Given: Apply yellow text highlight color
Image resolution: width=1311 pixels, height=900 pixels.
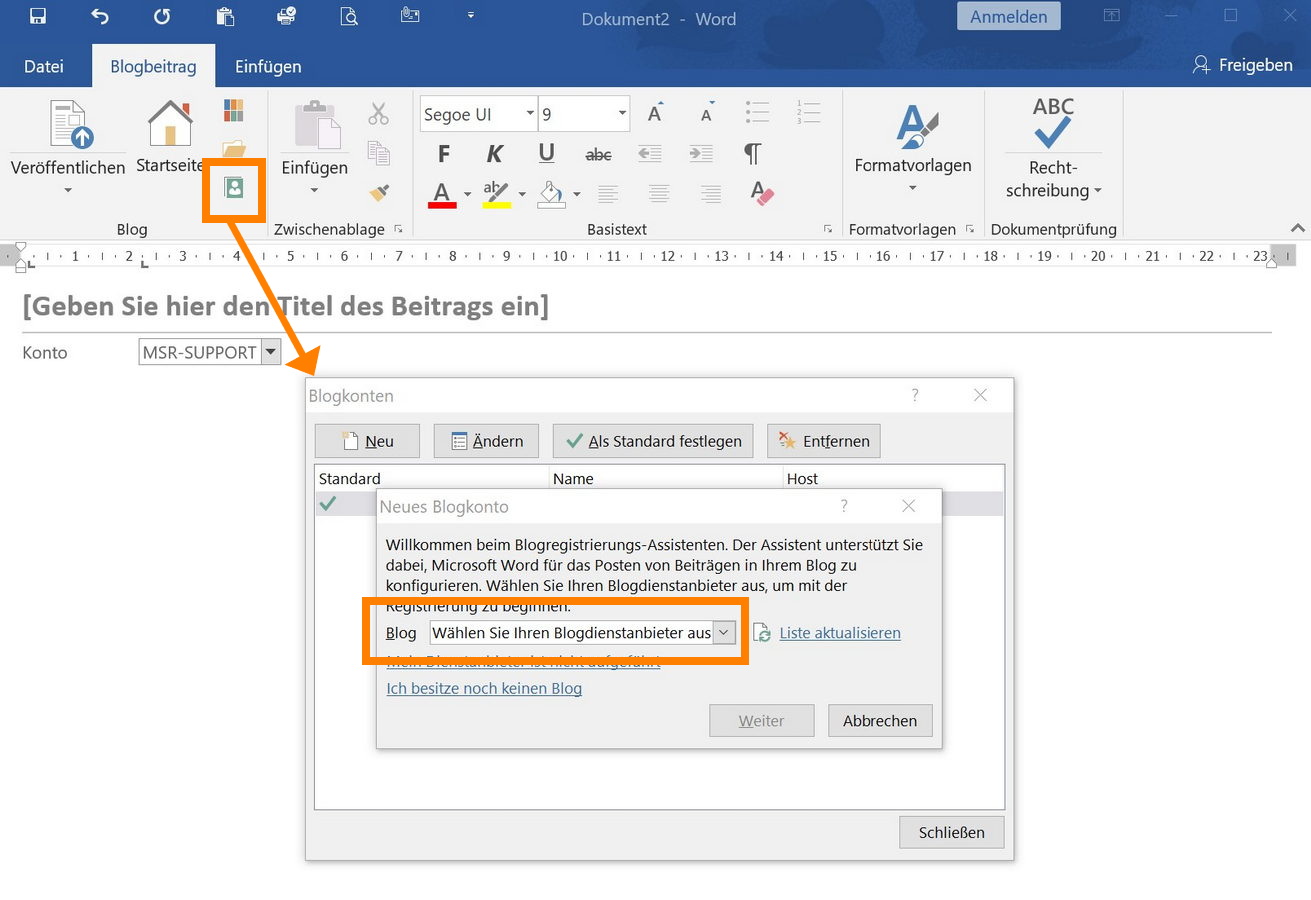Looking at the screenshot, I should point(497,193).
